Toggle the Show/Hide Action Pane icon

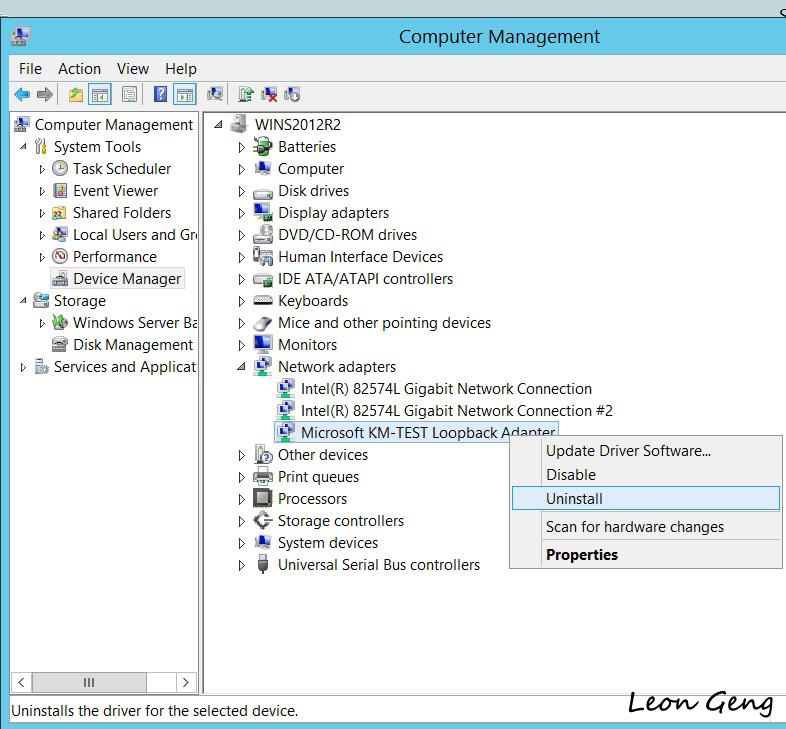pyautogui.click(x=184, y=94)
